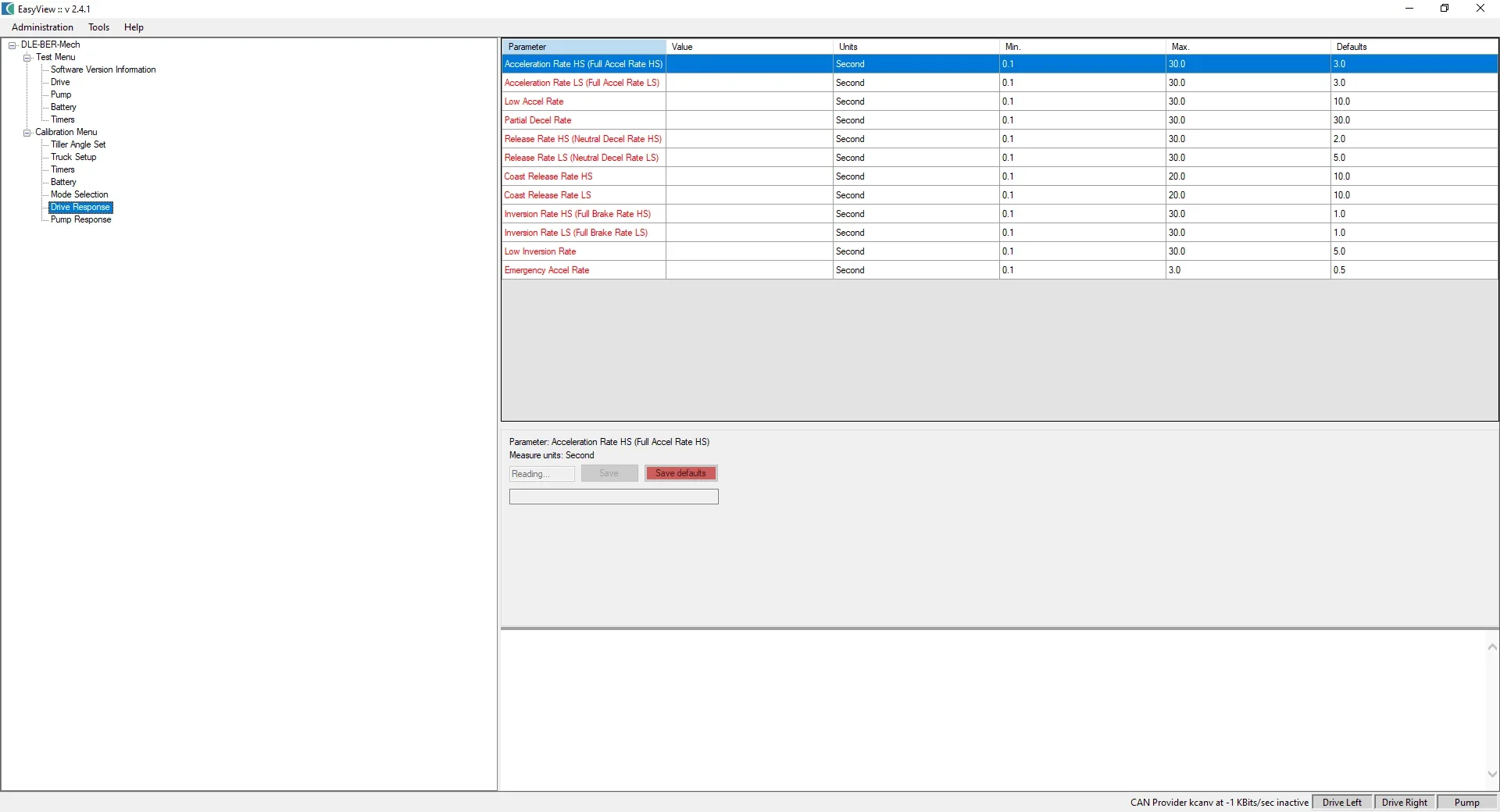1500x812 pixels.
Task: Collapse the Calibration Menu branch
Action: (x=27, y=133)
